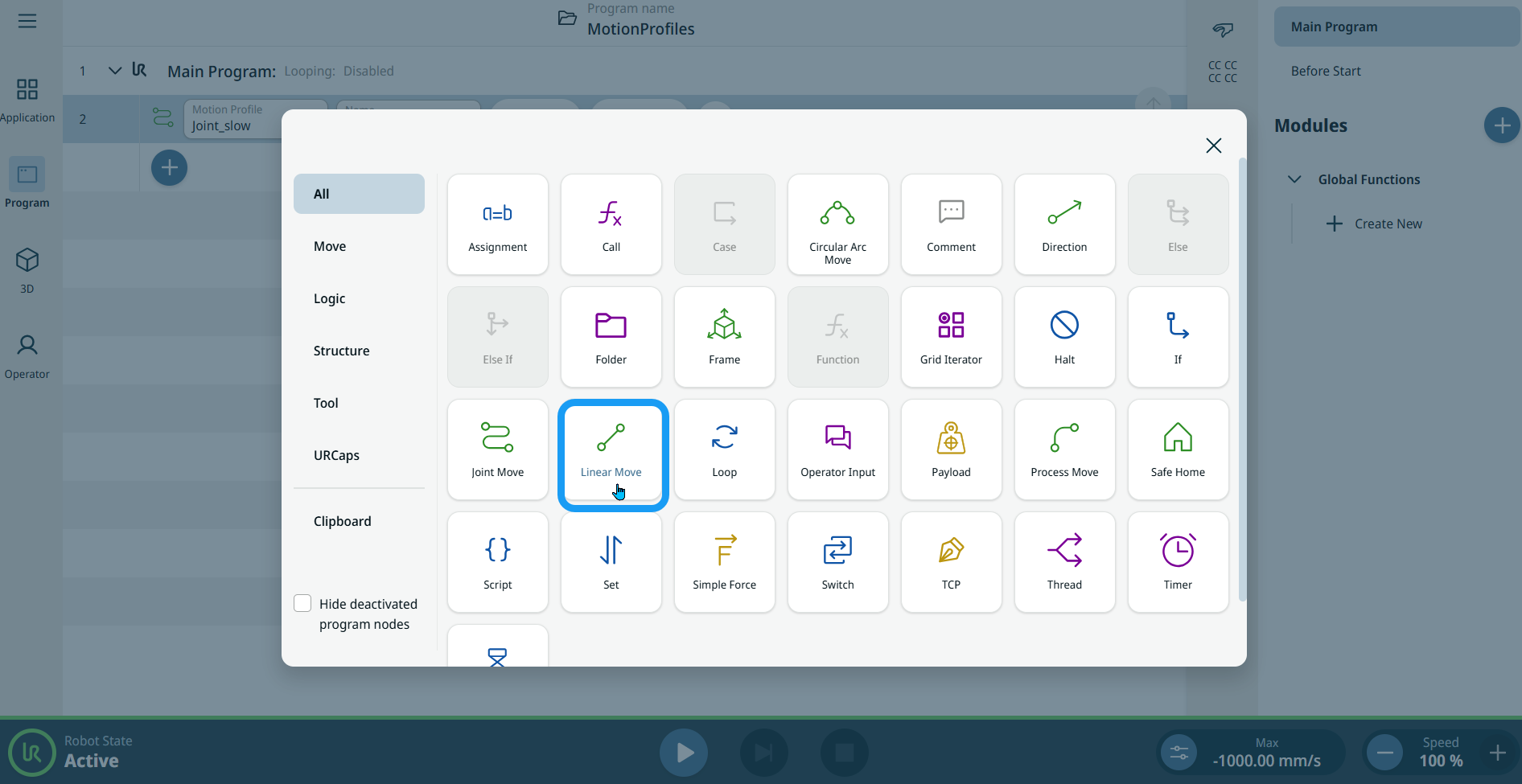This screenshot has width=1522, height=784.
Task: Choose the Safe Home node
Action: pyautogui.click(x=1178, y=450)
